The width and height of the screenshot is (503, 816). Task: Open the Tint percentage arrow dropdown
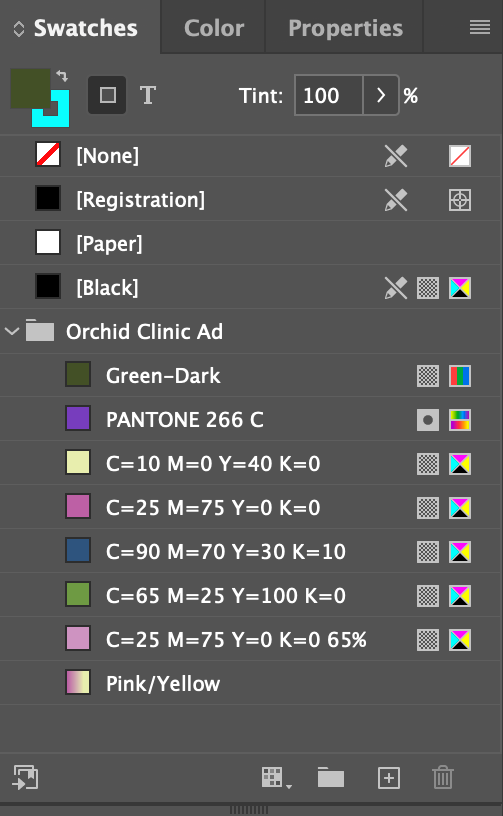[x=381, y=95]
